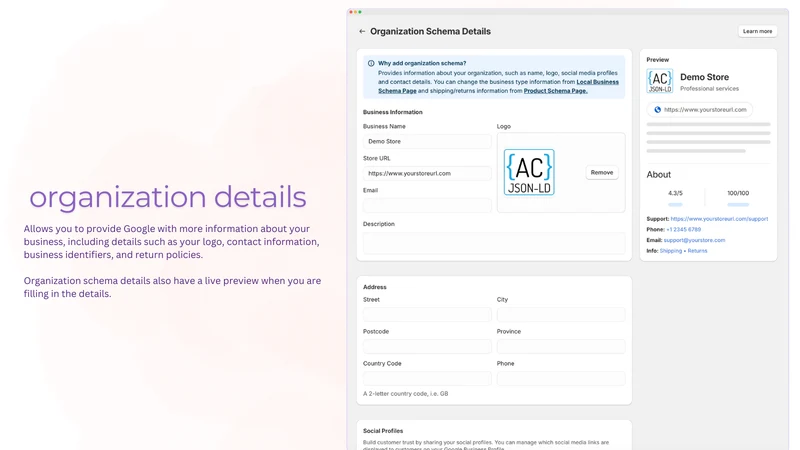Screen dimensions: 800x450
Task: Click the Address section heading
Action: (374, 287)
